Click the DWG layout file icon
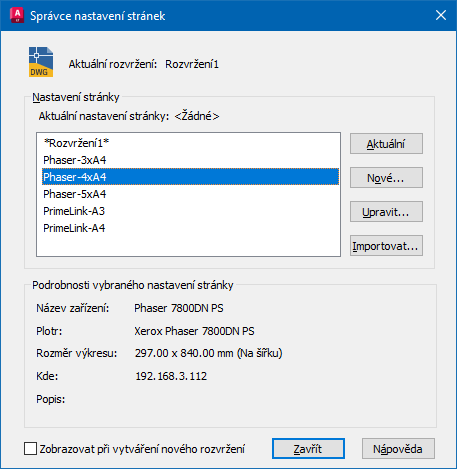457x469 pixels. [x=41, y=62]
